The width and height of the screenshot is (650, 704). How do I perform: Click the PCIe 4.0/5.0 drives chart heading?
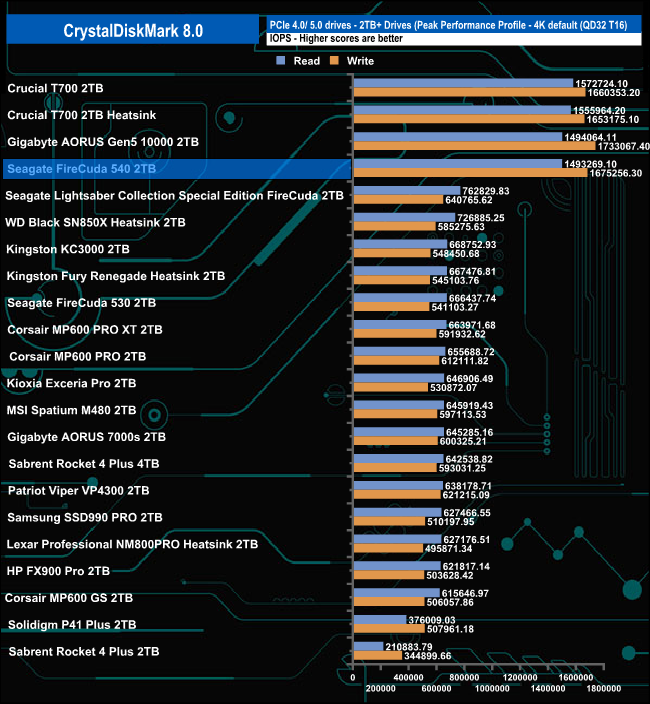[x=448, y=25]
